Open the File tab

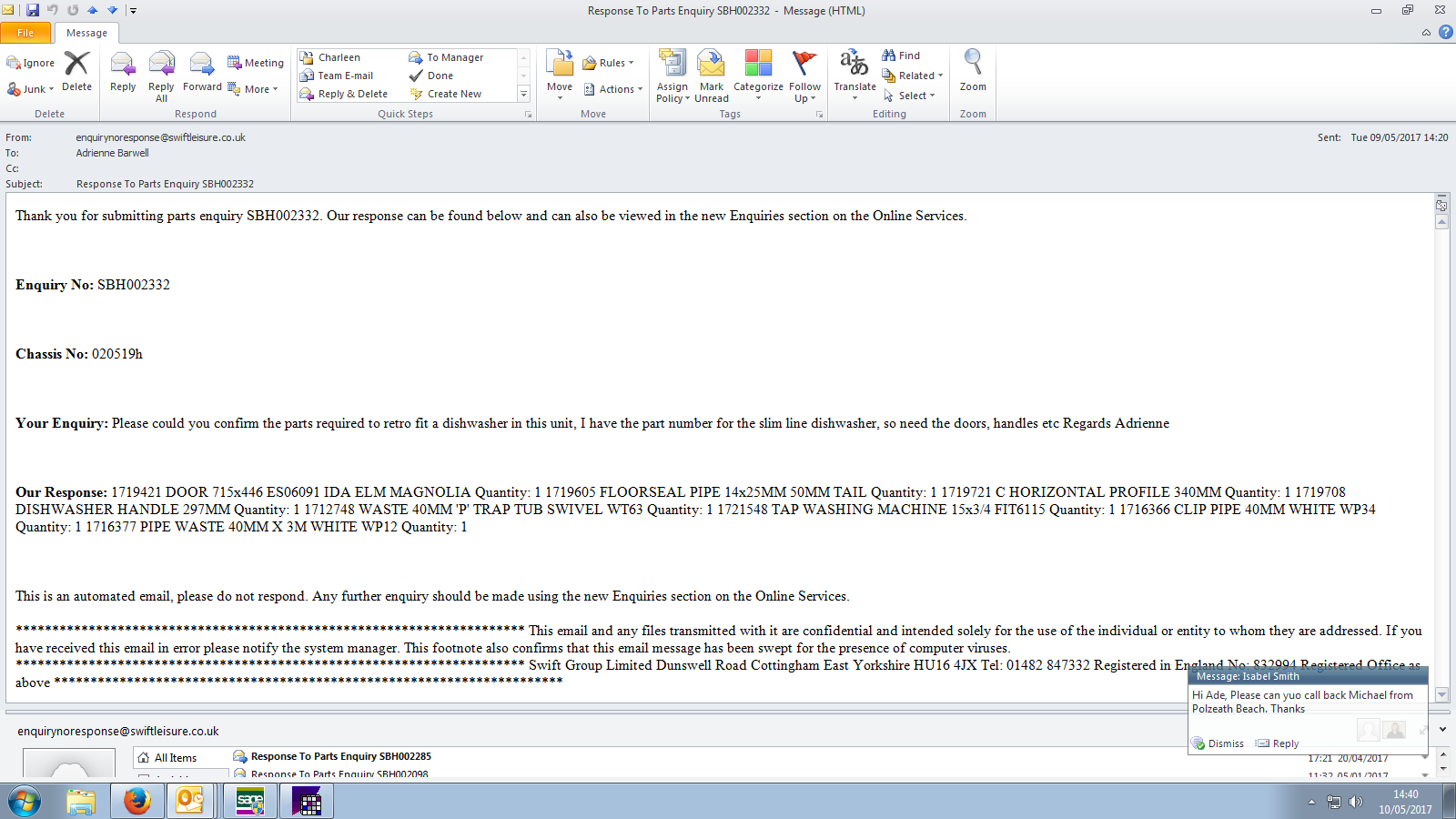25,33
